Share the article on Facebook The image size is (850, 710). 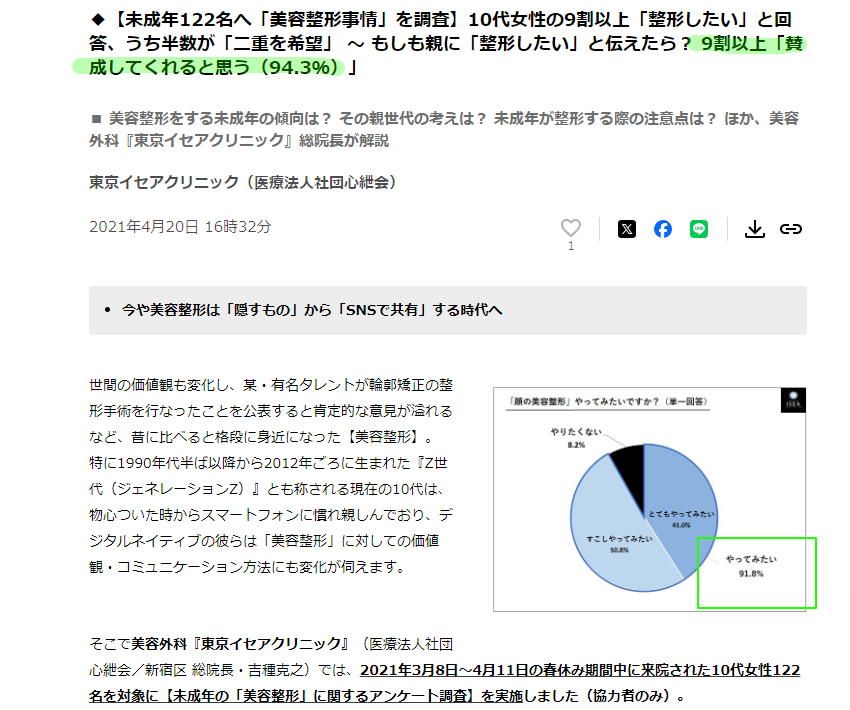(x=663, y=229)
